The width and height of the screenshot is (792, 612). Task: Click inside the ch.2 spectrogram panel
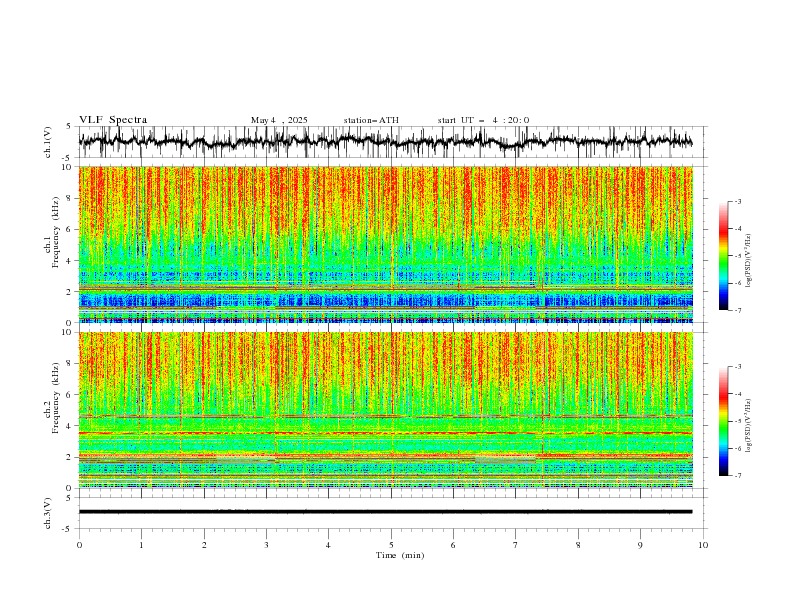point(385,410)
